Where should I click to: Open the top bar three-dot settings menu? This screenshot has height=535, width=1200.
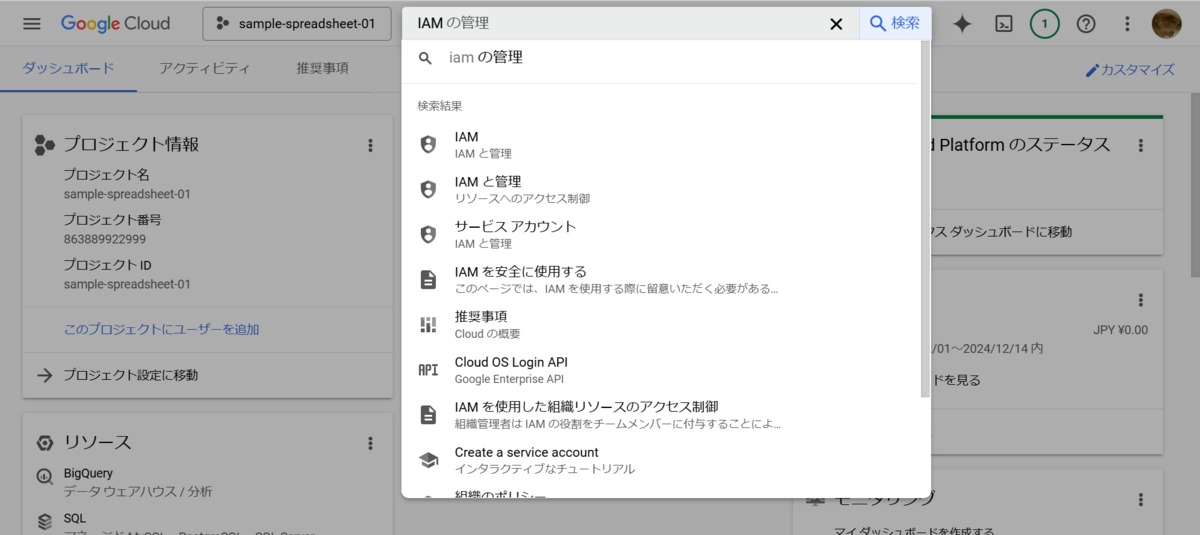[1127, 24]
